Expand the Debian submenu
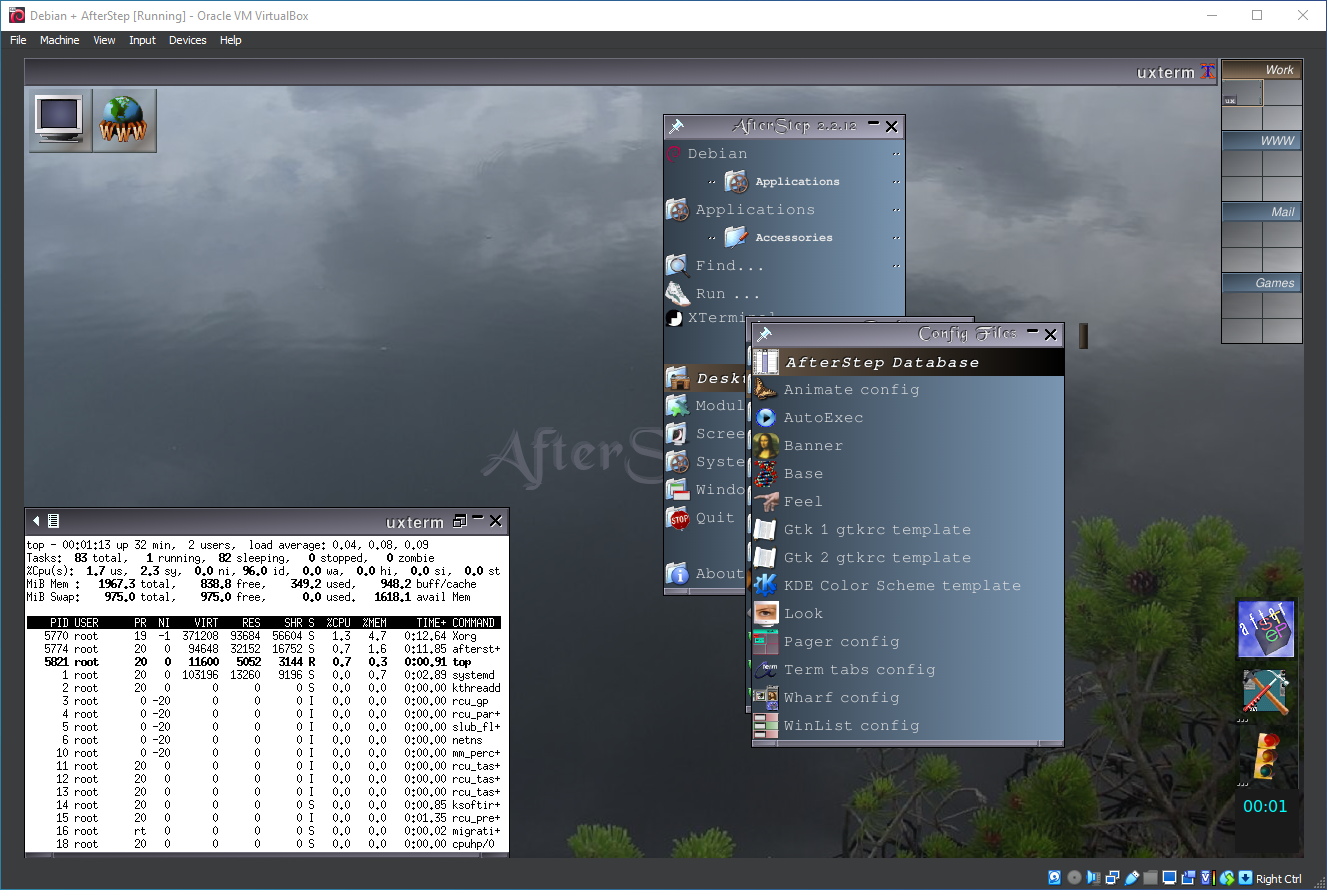The image size is (1327, 890). (x=717, y=154)
